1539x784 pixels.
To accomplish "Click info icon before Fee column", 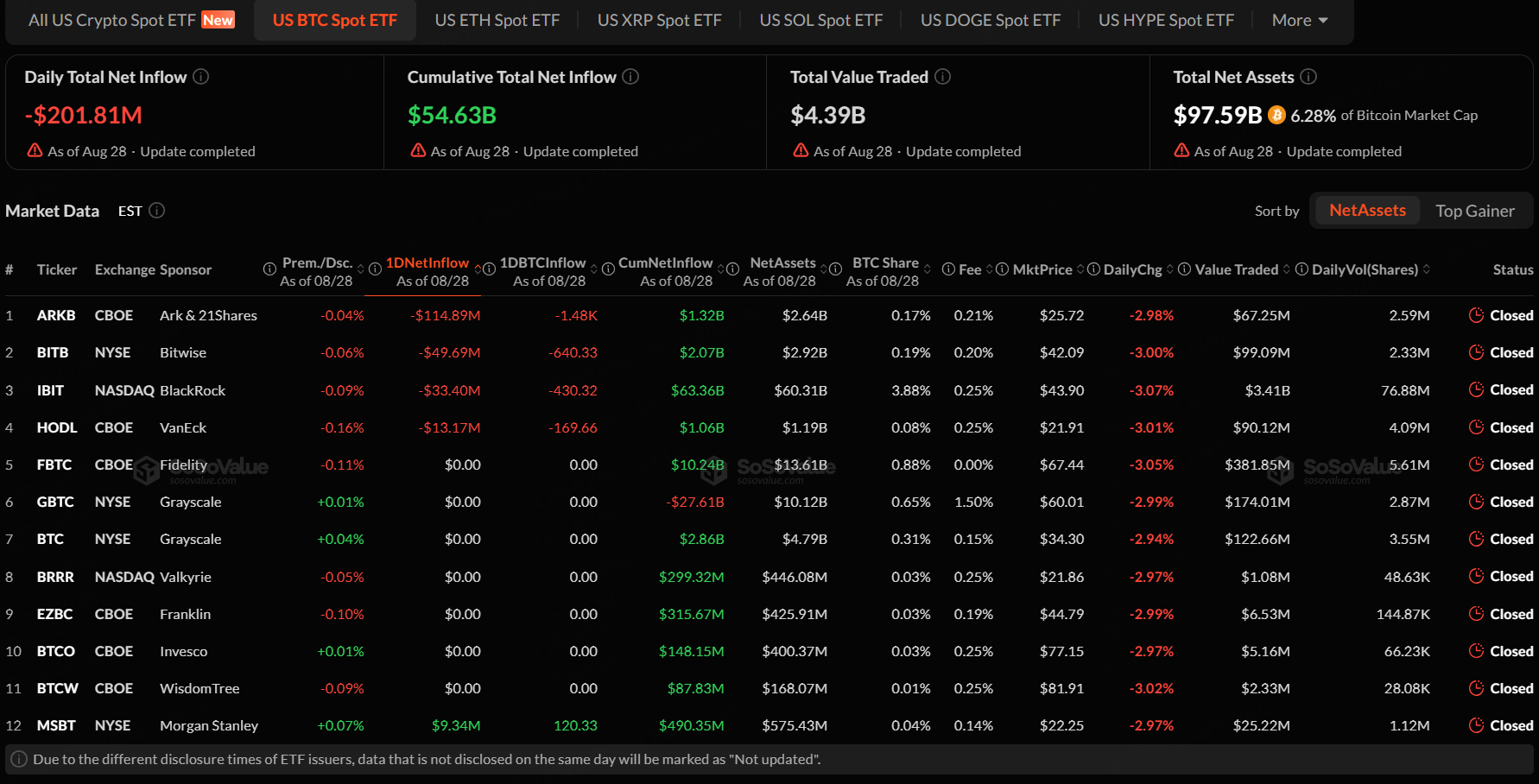I will pyautogui.click(x=948, y=269).
